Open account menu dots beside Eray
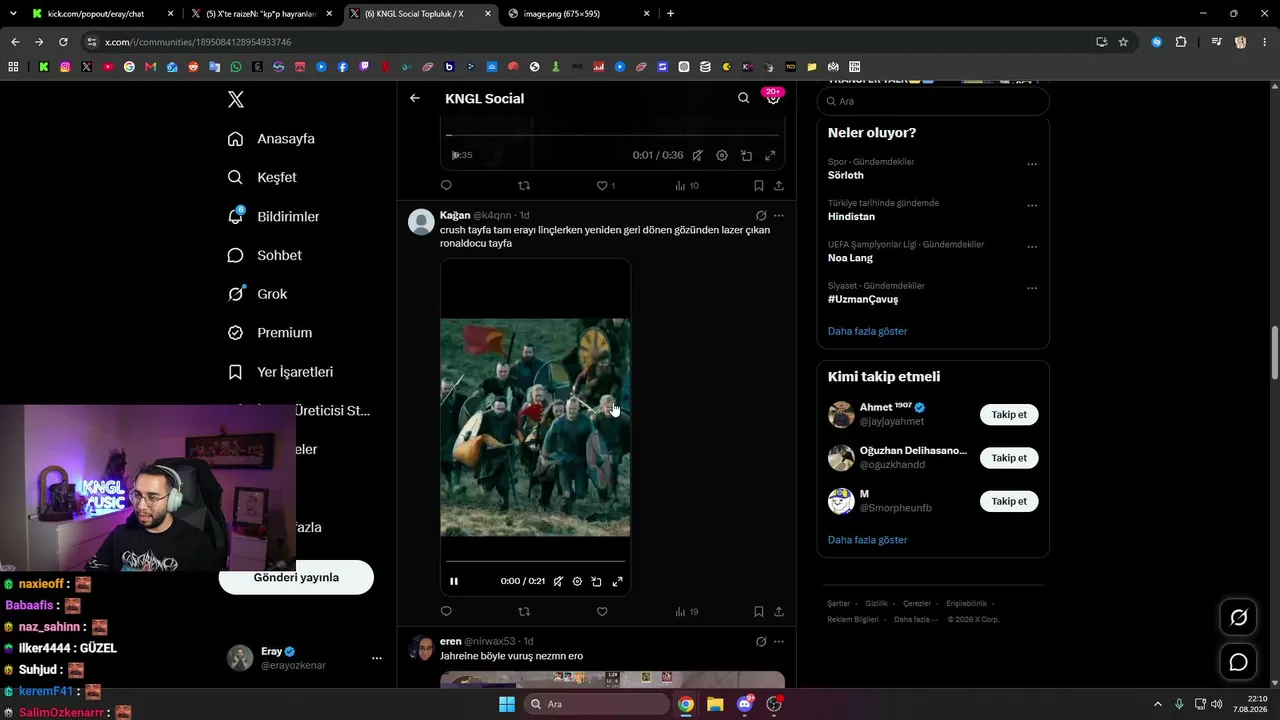1280x720 pixels. (377, 658)
